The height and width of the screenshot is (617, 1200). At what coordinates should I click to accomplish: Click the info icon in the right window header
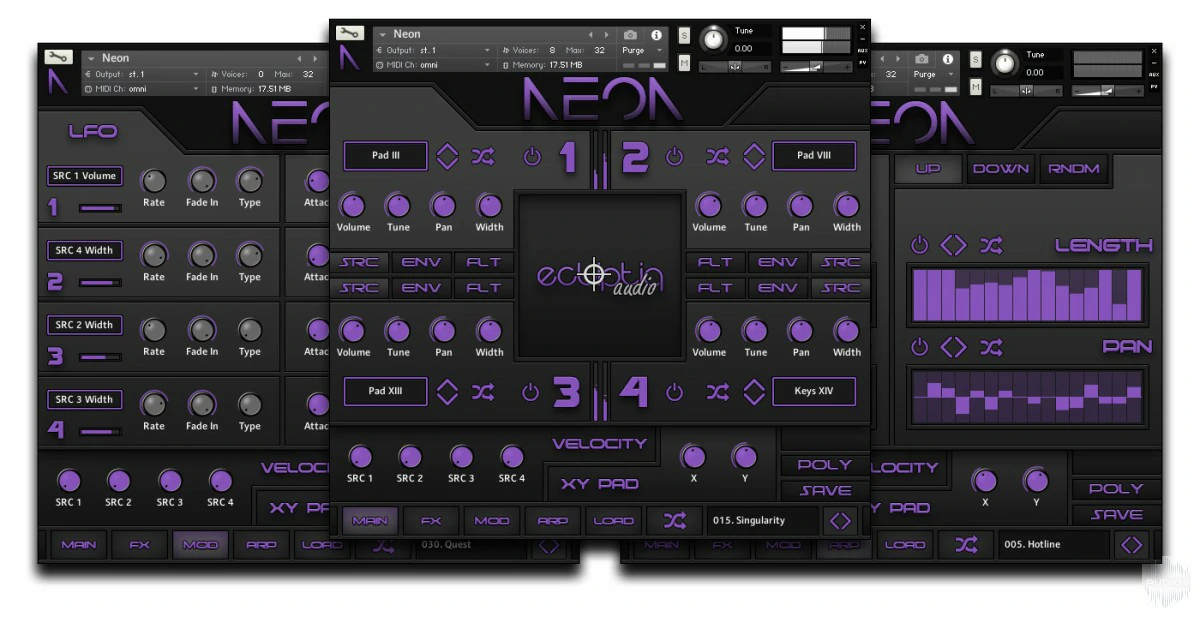pos(947,60)
